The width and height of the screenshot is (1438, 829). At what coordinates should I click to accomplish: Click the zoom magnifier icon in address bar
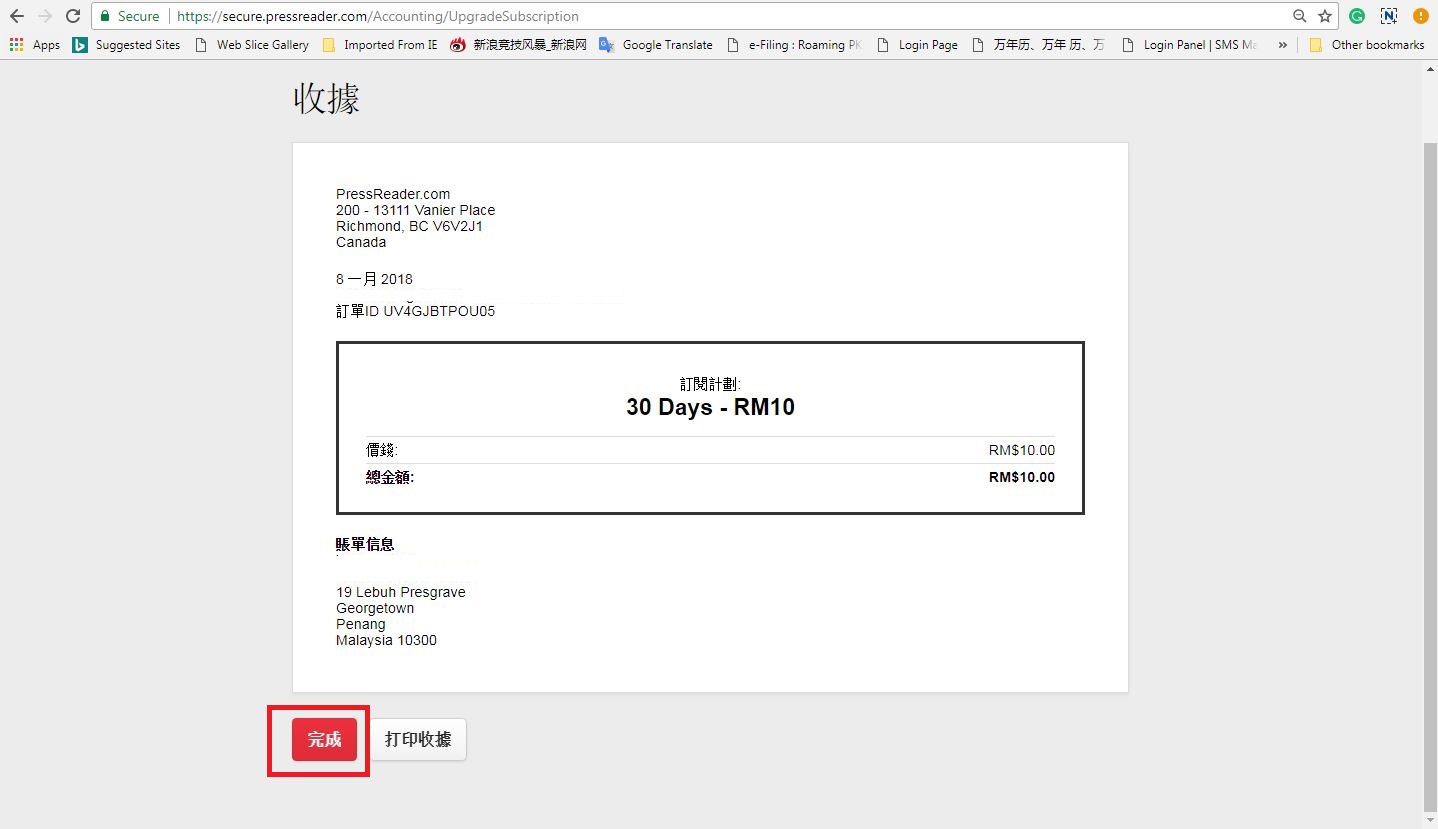tap(1300, 16)
